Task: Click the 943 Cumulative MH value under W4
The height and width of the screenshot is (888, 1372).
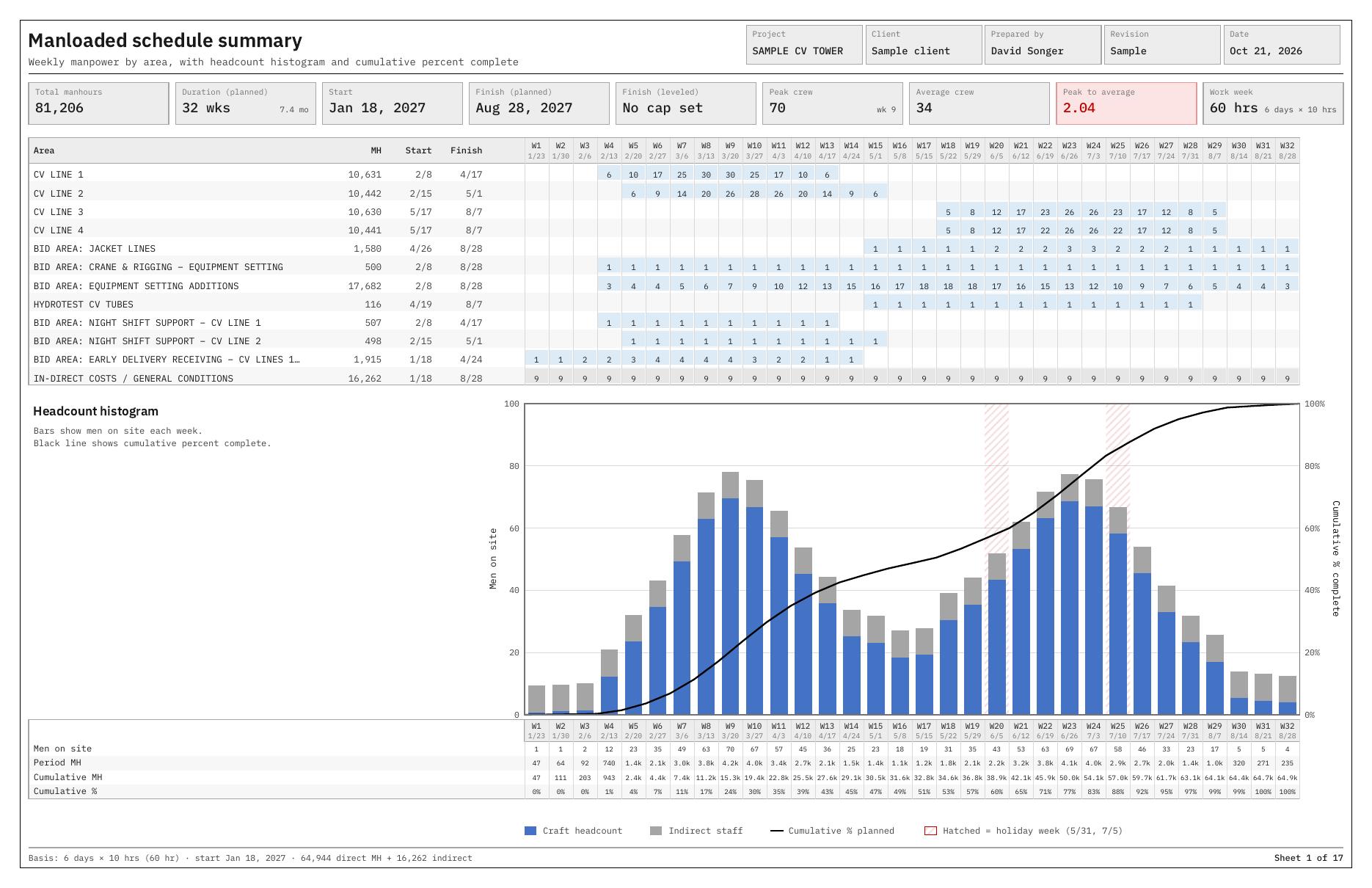Action: 609,778
